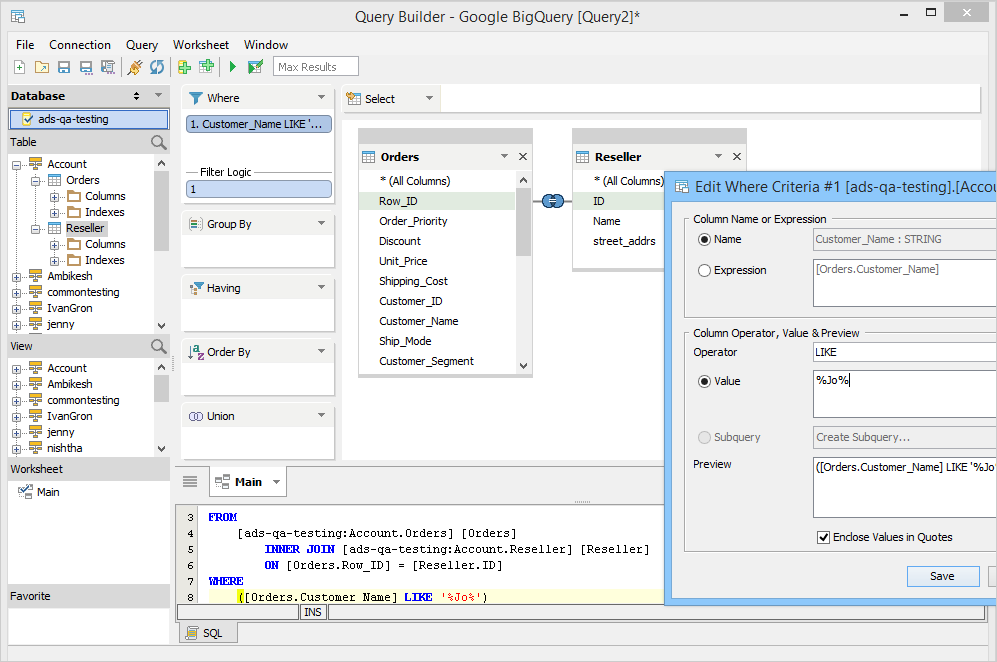Click the join link icon between Orders and Reseller

pyautogui.click(x=553, y=201)
